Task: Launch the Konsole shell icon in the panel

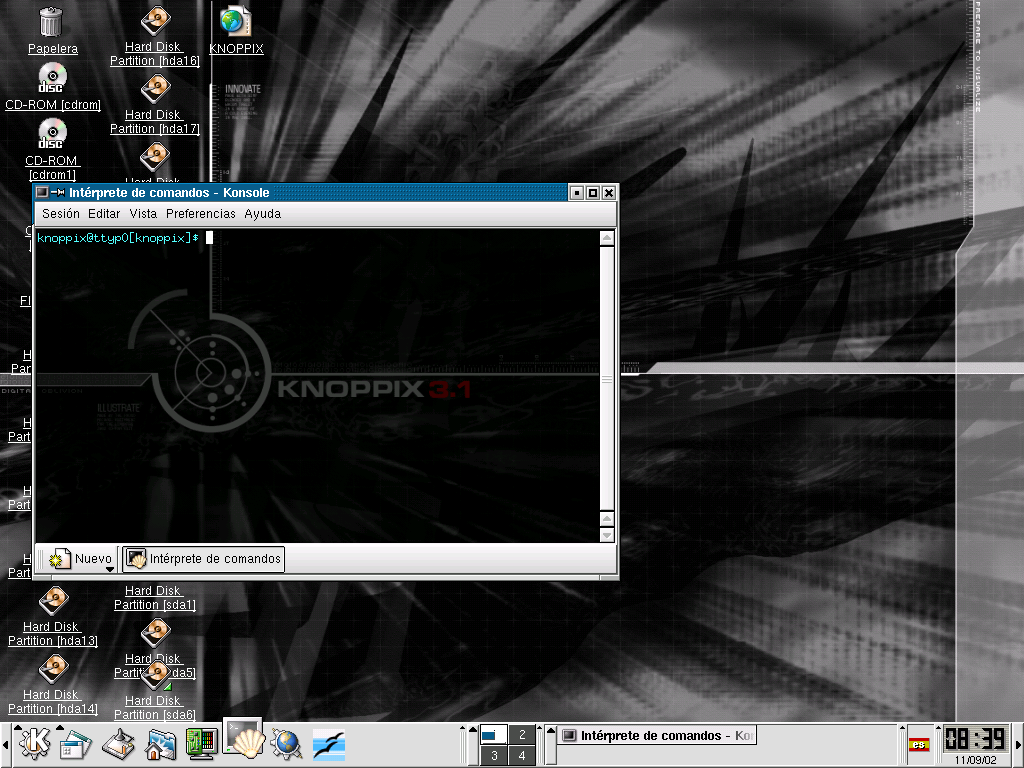Action: [x=244, y=740]
